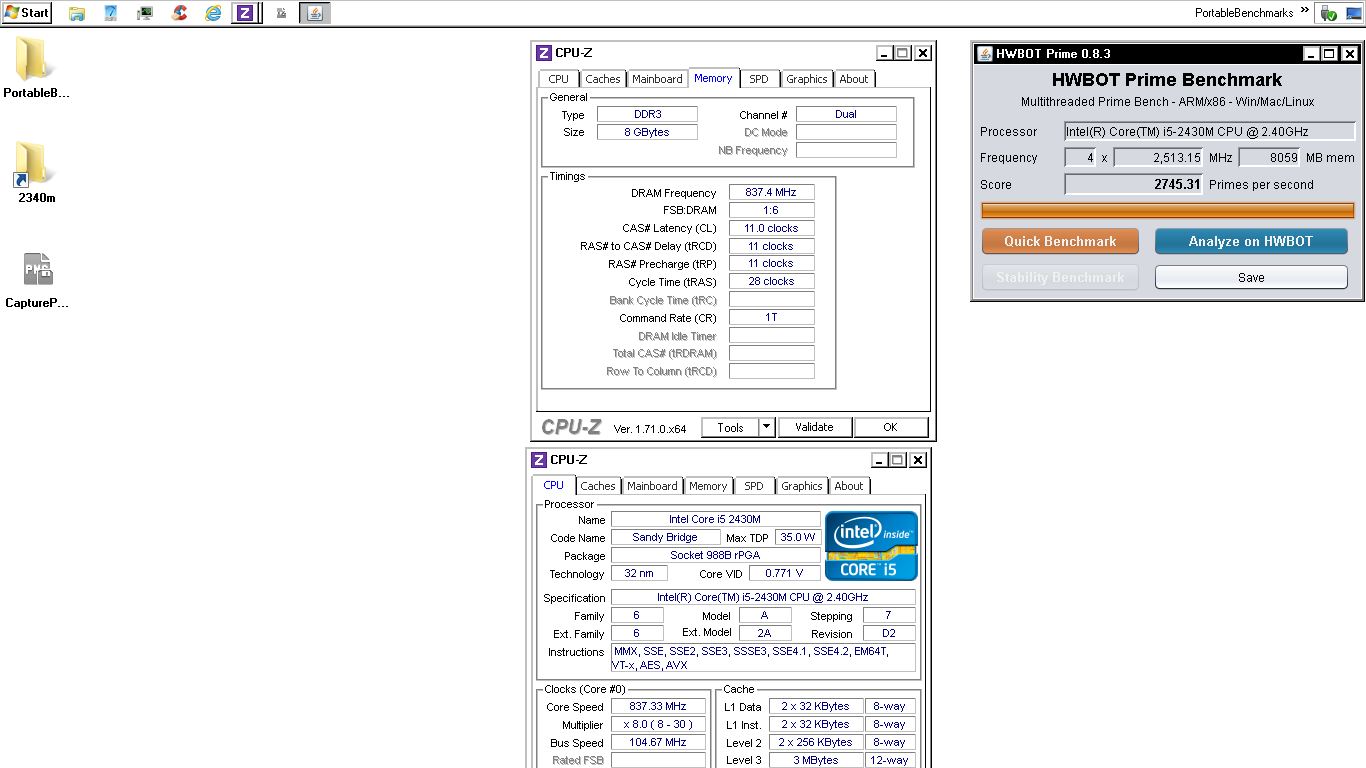Open About tab in upper CPU-Z window
This screenshot has width=1366, height=768.
point(854,79)
